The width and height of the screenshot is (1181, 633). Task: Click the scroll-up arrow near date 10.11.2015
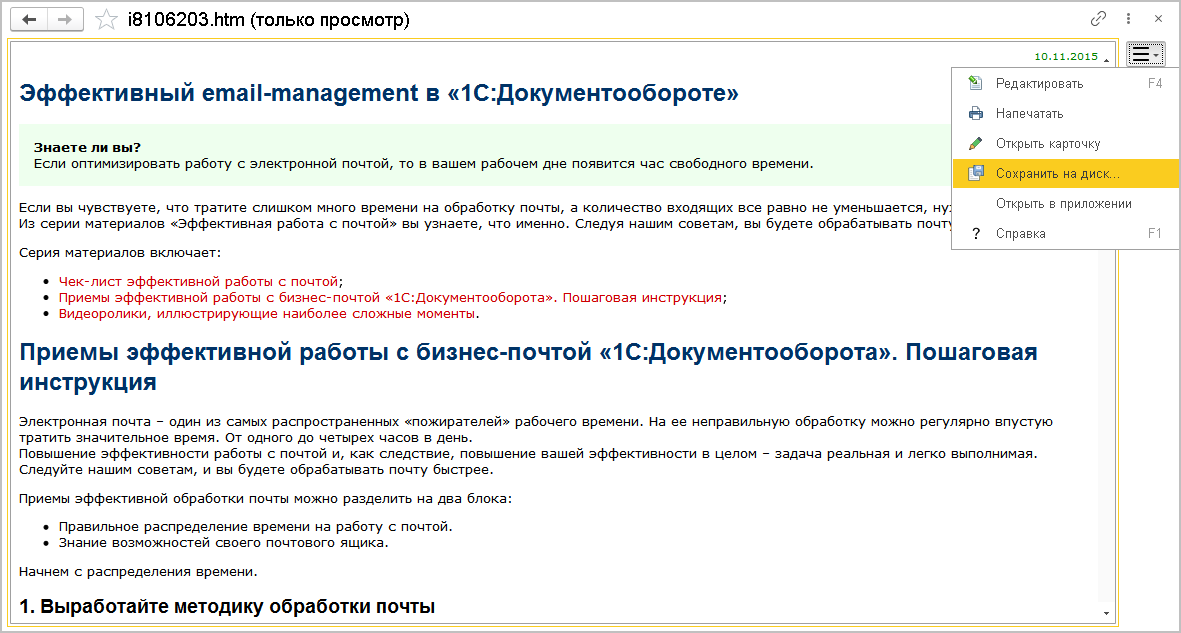pos(1106,58)
